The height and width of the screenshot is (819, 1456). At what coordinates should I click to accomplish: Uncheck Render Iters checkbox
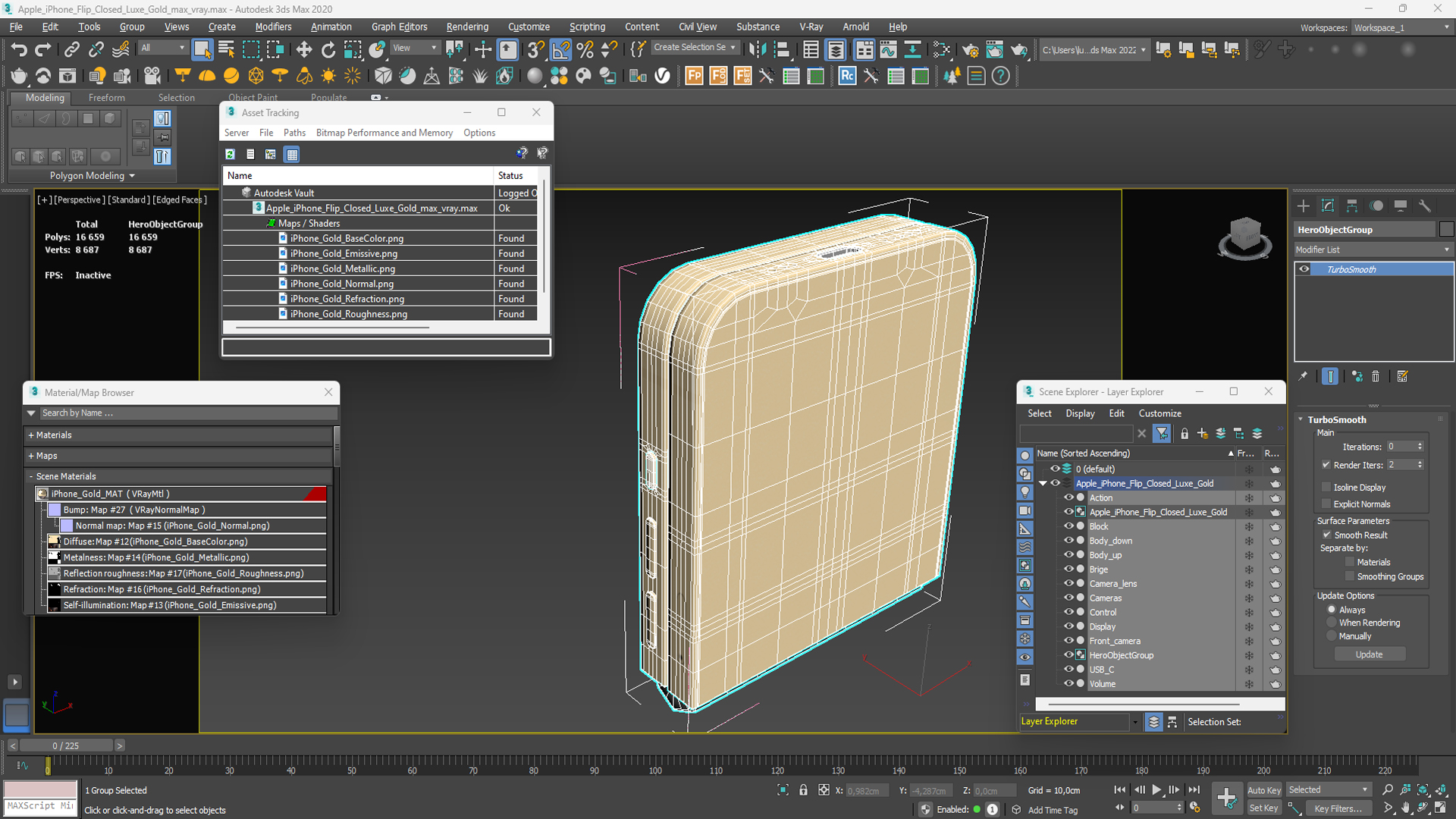click(1326, 465)
